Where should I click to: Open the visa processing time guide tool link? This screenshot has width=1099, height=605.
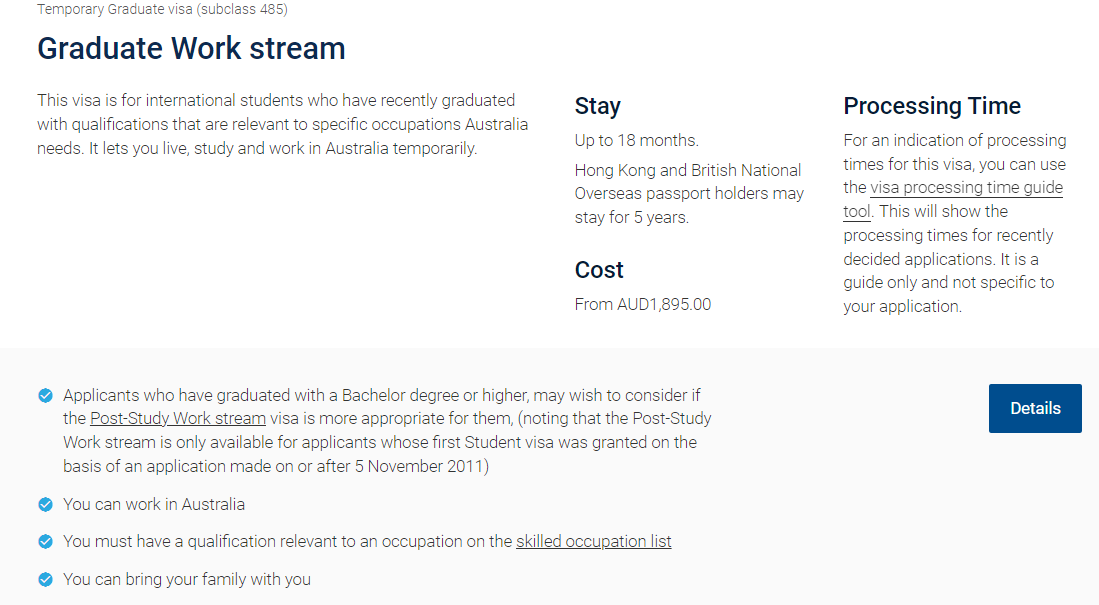pos(966,188)
